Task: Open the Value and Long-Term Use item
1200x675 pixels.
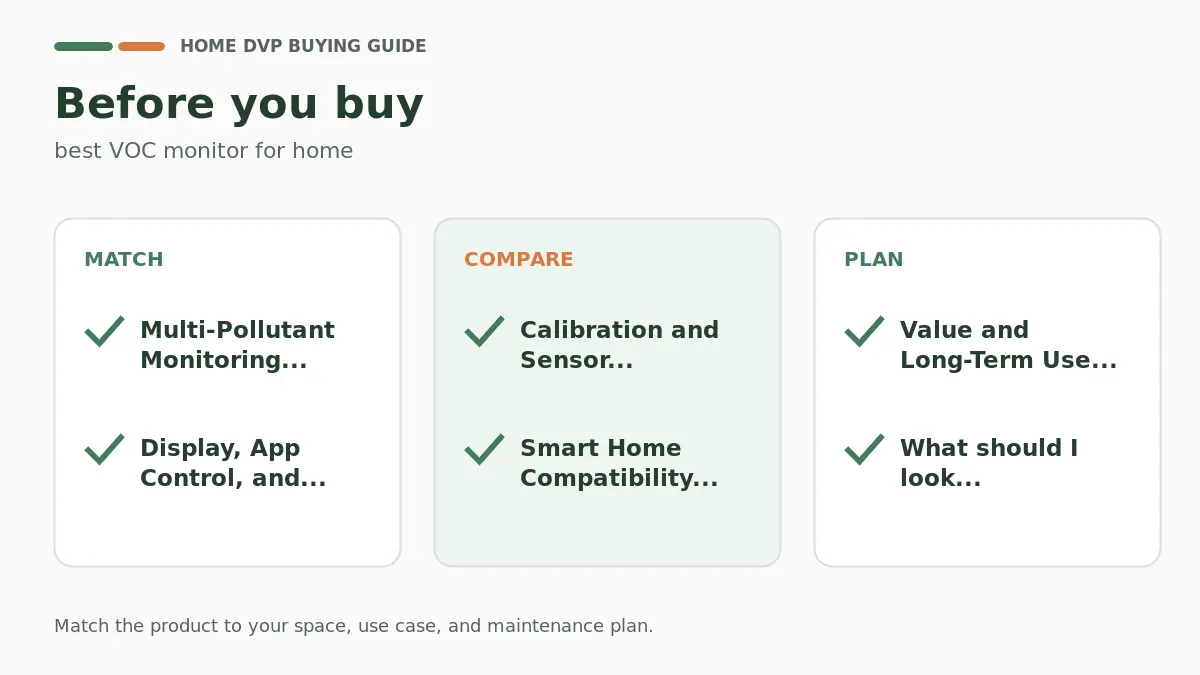Action: point(1008,345)
